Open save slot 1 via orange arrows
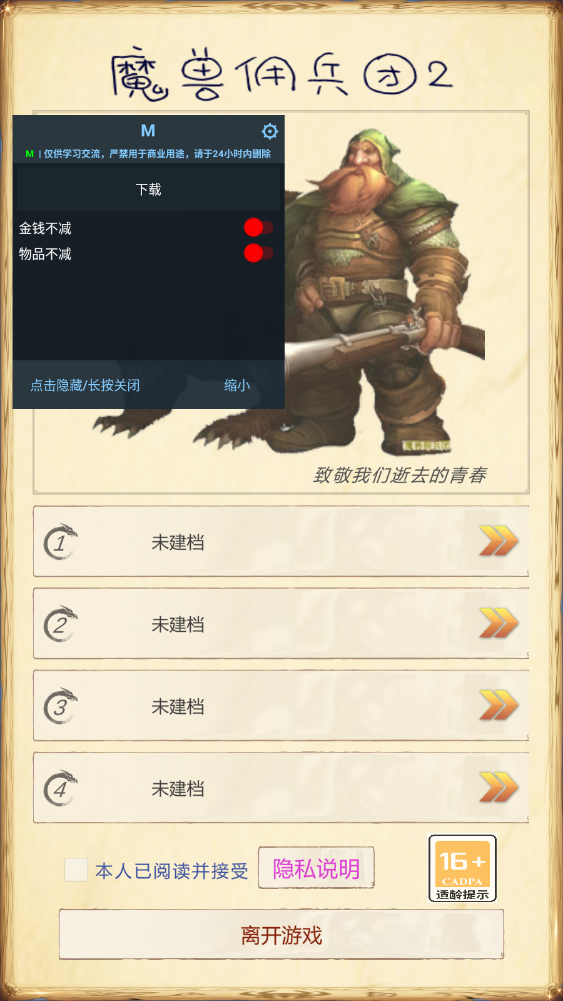This screenshot has height=1001, width=563. click(x=499, y=541)
